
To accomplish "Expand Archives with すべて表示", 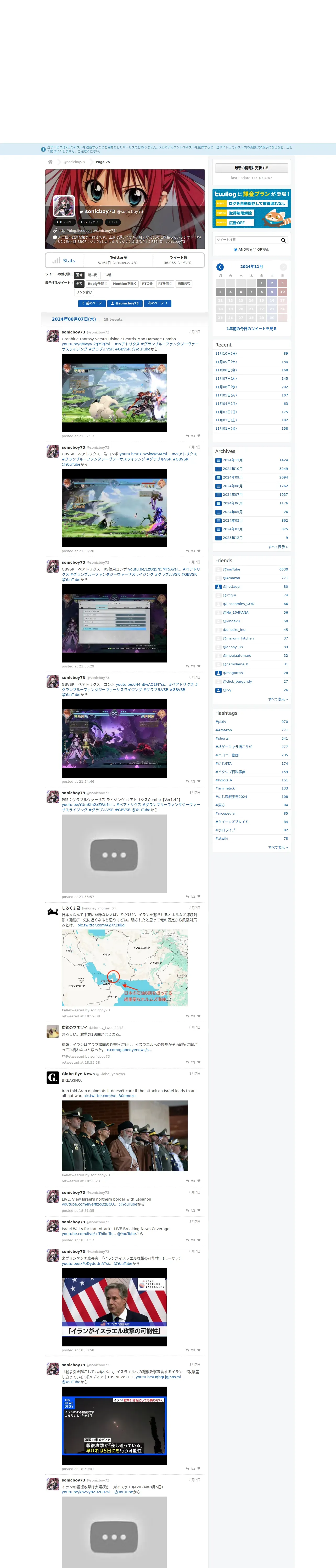I will point(278,547).
